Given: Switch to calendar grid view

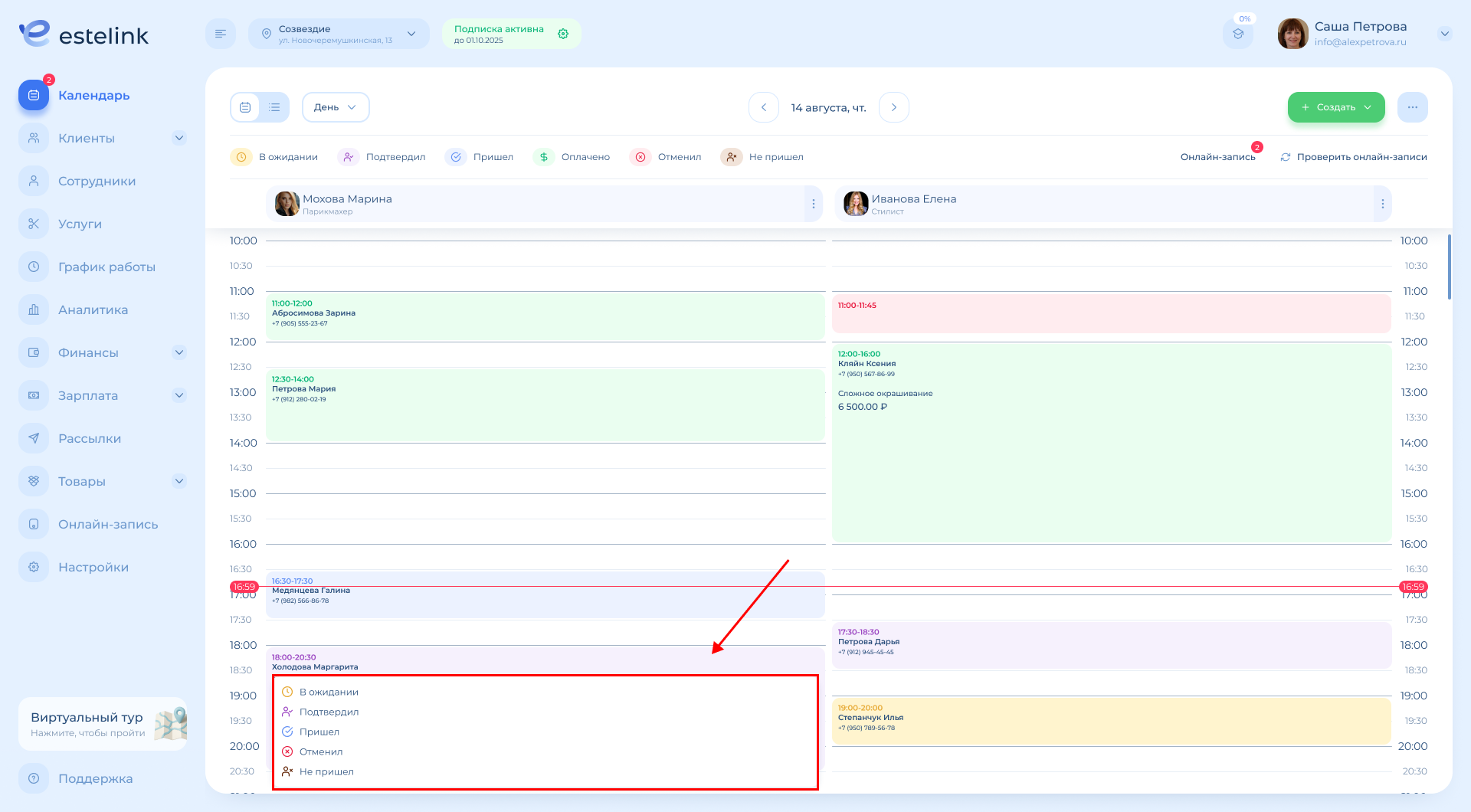Looking at the screenshot, I should (x=245, y=107).
